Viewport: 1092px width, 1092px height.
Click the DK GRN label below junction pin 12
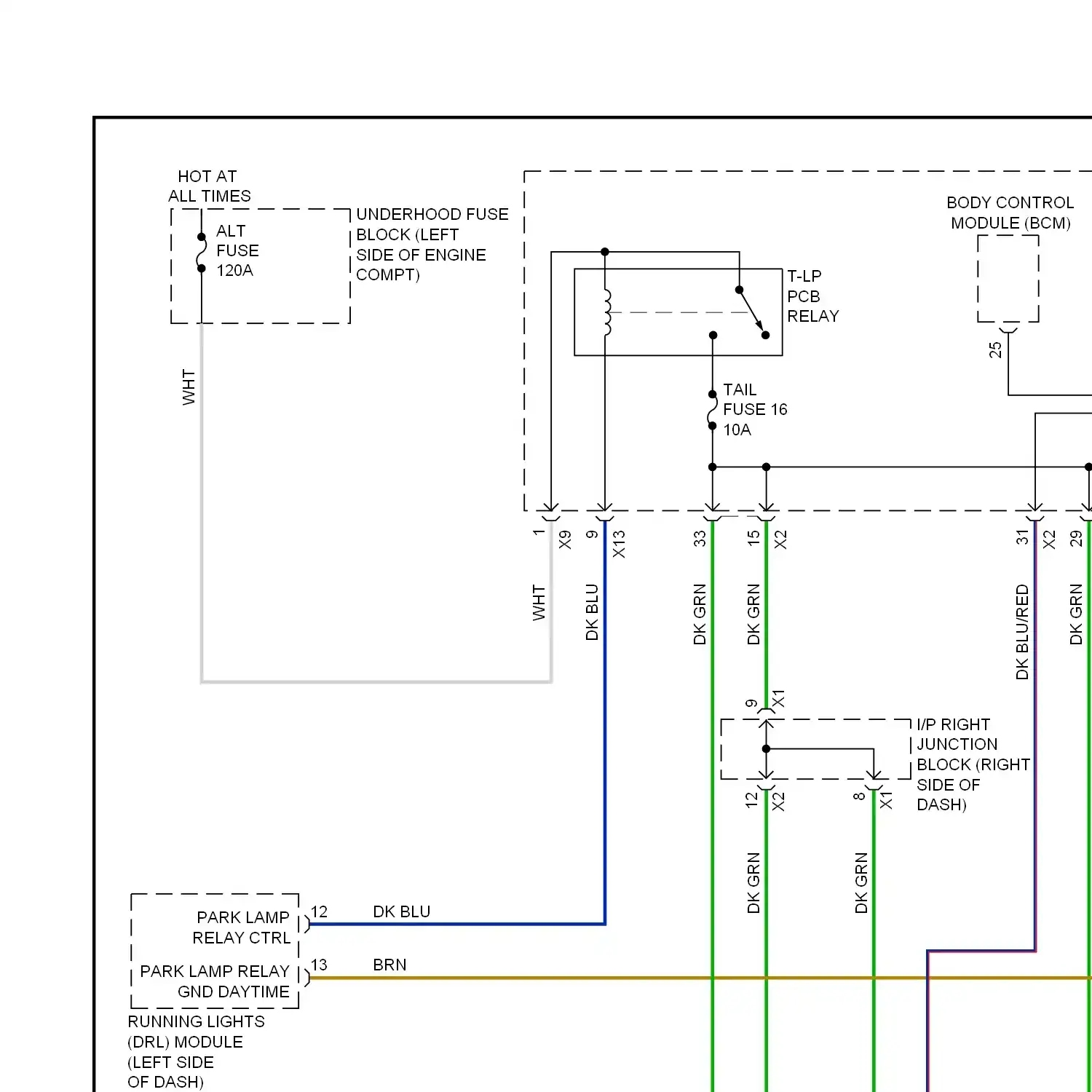point(753,883)
